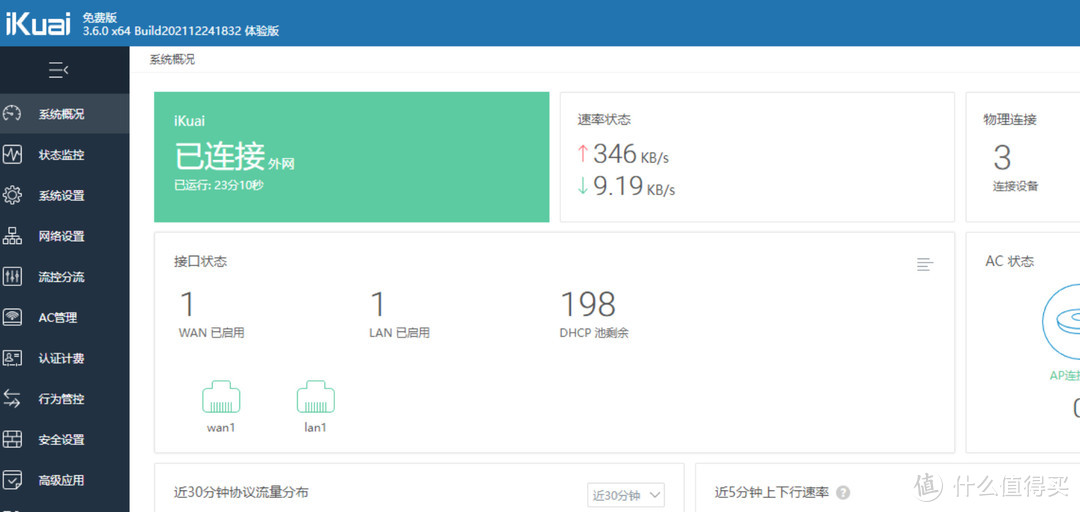
Task: Click the 行为管控 arrows icon
Action: tap(12, 399)
